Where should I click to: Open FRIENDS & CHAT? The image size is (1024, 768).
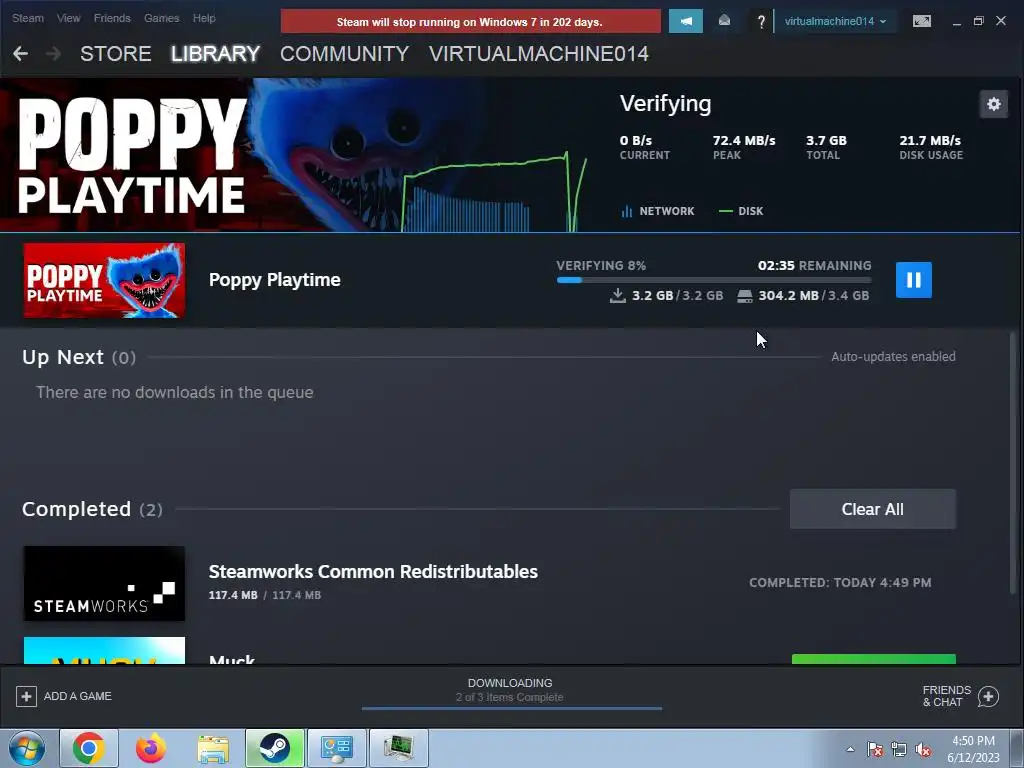click(x=946, y=696)
